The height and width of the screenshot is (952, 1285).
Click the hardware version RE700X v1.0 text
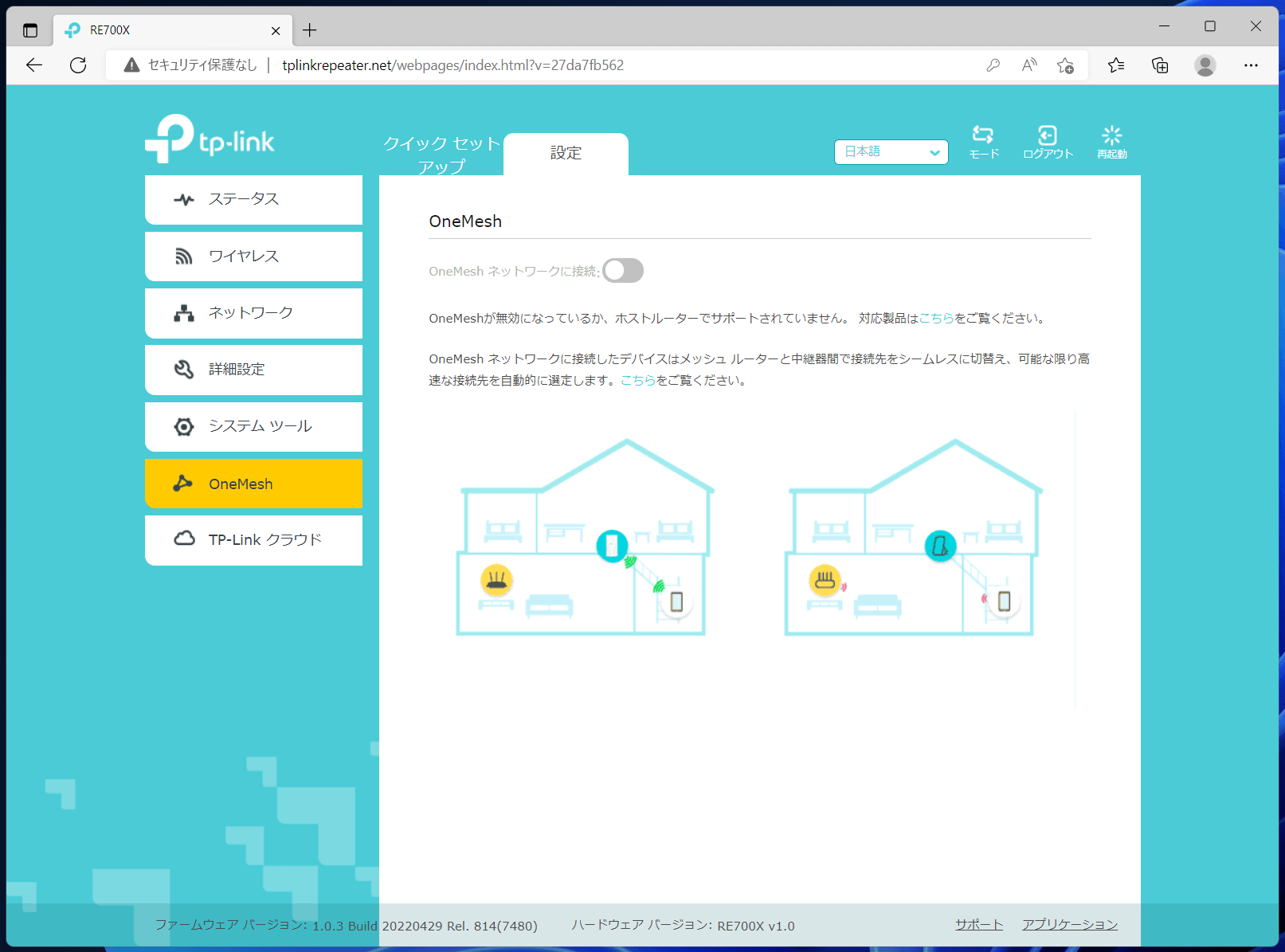click(x=683, y=925)
